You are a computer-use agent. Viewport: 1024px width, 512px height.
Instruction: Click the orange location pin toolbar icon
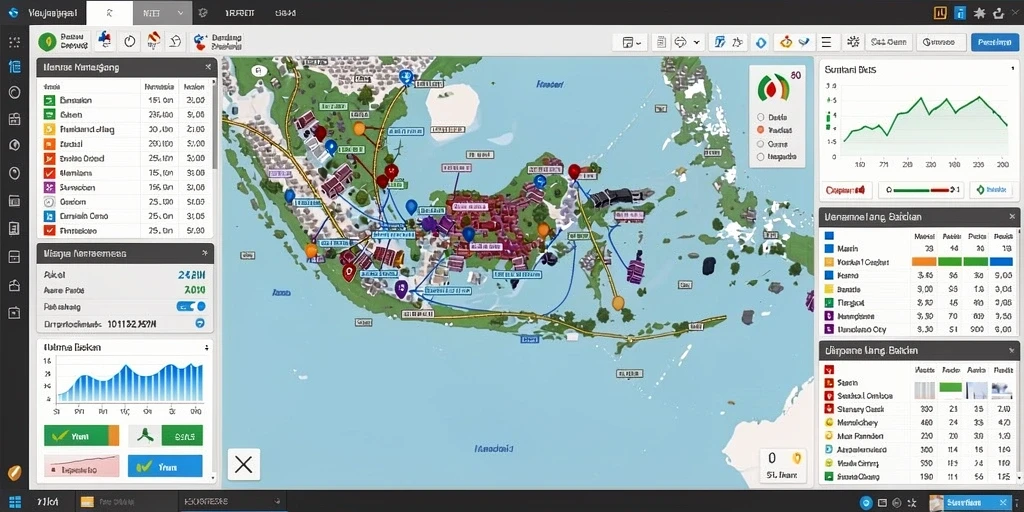coord(786,42)
